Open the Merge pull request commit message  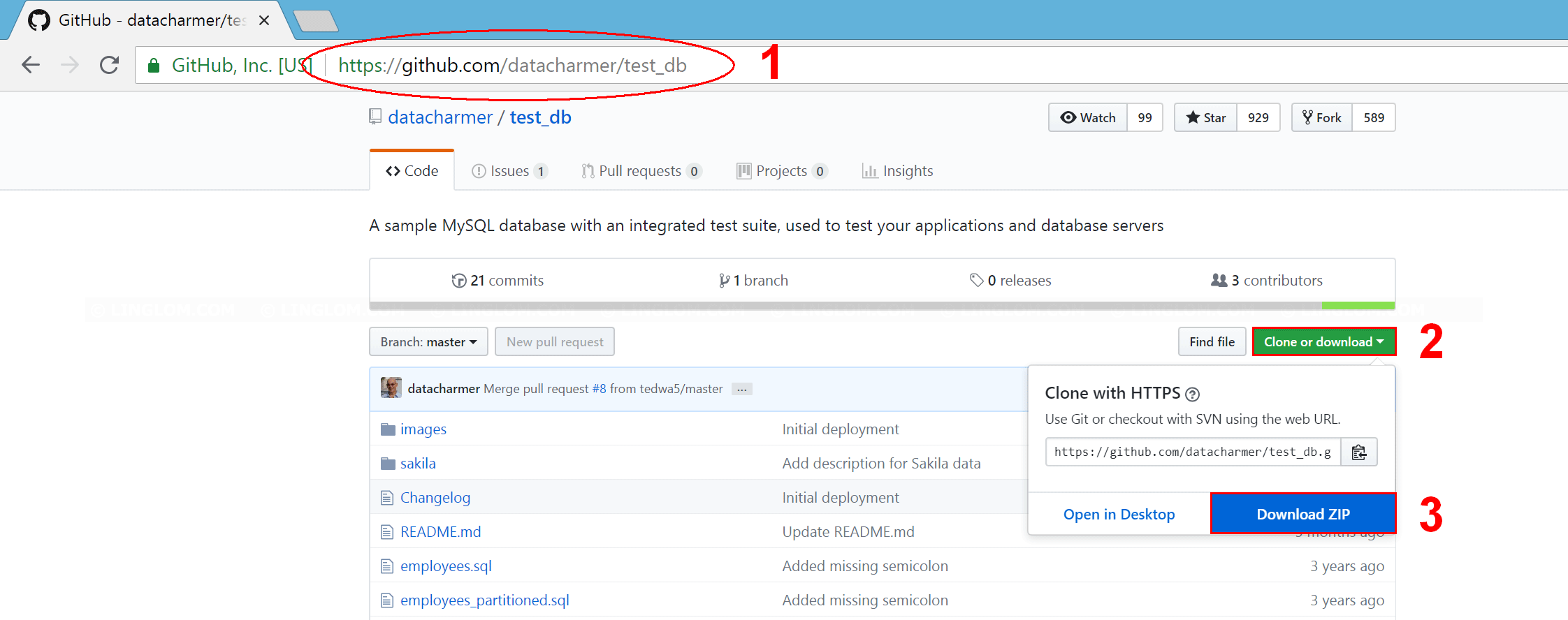pyautogui.click(x=536, y=389)
